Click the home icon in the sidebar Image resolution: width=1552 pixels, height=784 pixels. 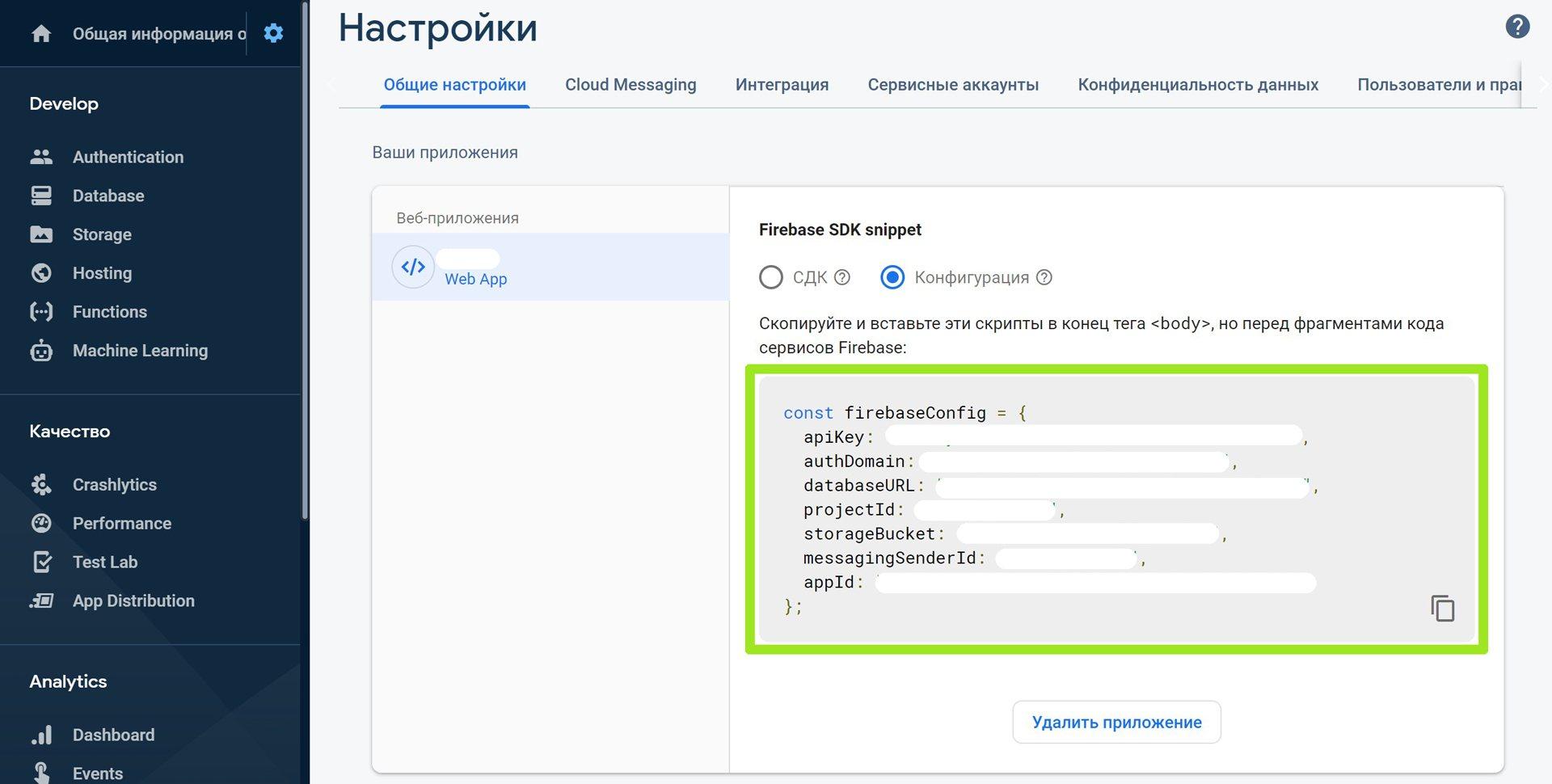tap(41, 33)
